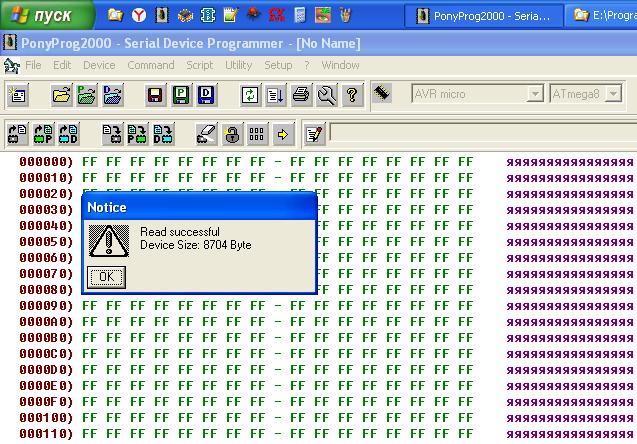The width and height of the screenshot is (637, 444).
Task: Expand the AVR micro device family dropdown
Action: click(x=535, y=94)
